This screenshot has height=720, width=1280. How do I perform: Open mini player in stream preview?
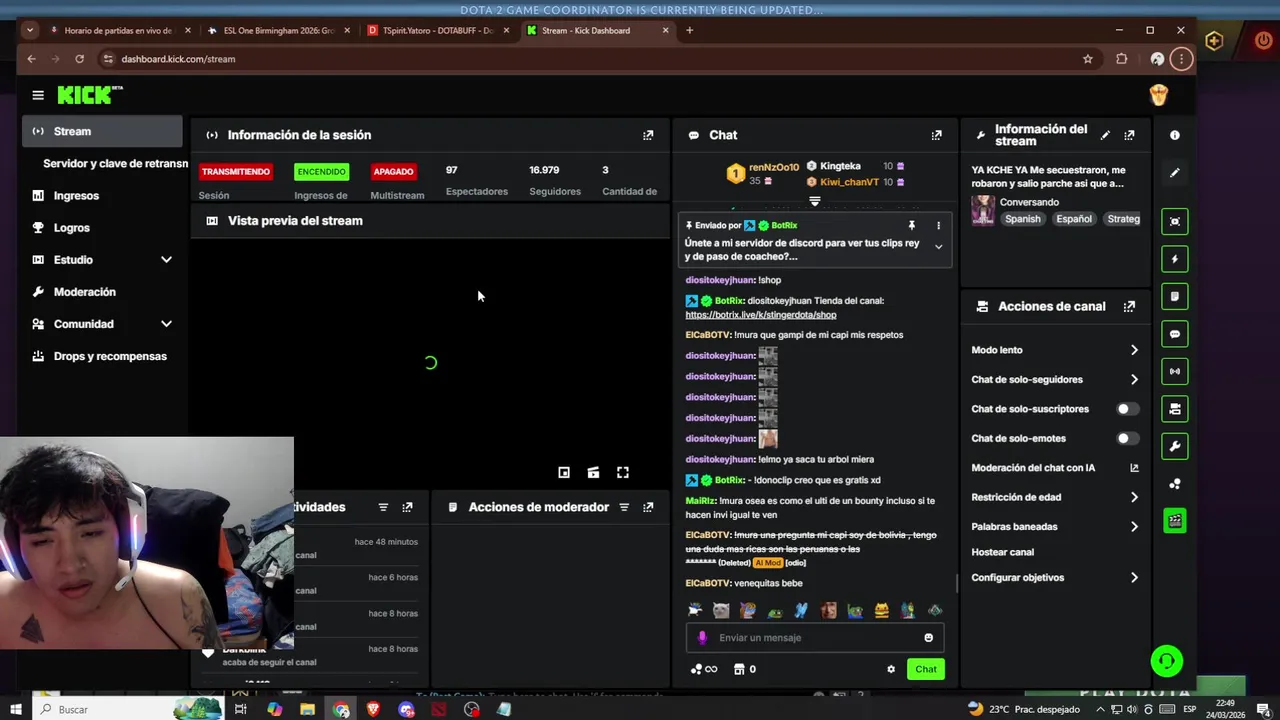(564, 472)
